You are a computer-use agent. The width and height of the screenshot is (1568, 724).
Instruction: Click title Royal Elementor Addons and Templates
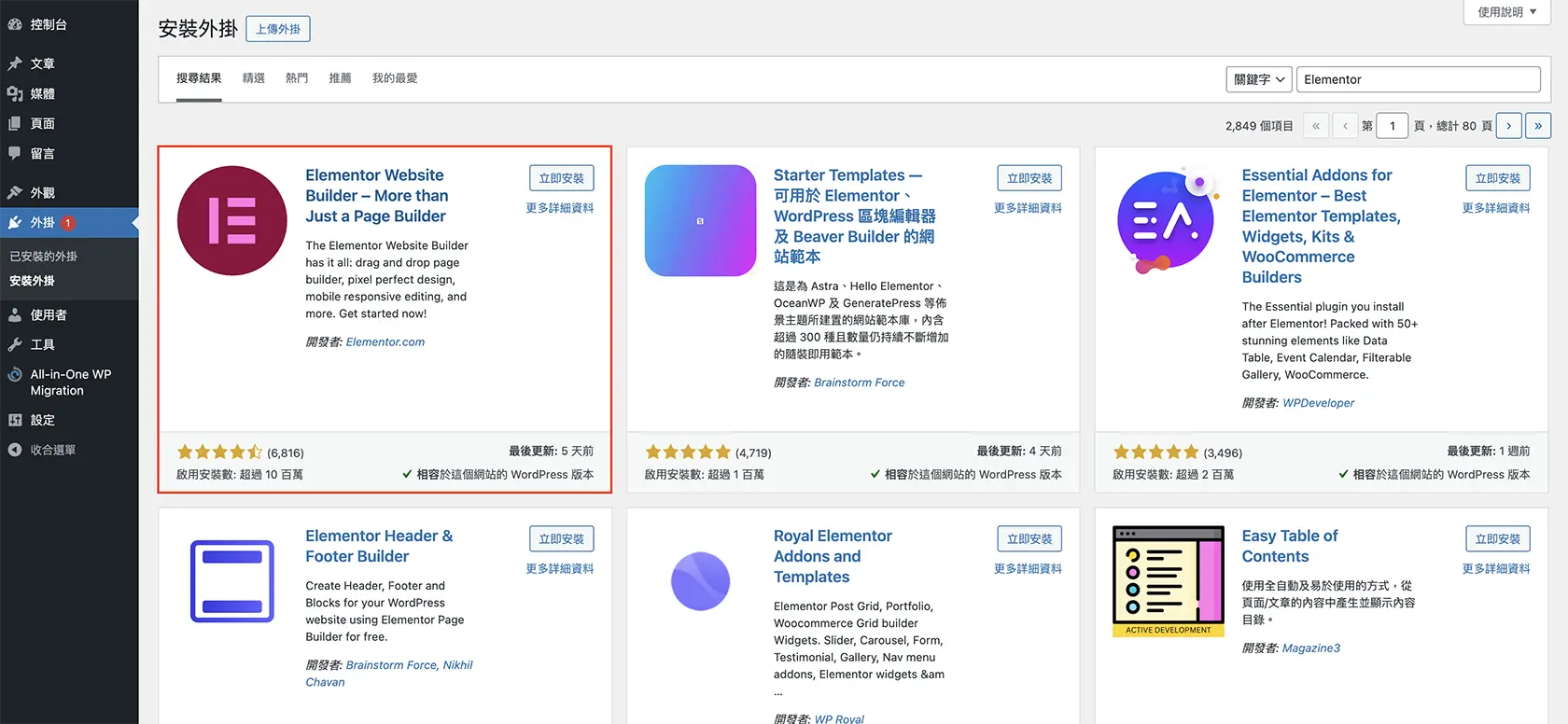pos(833,556)
